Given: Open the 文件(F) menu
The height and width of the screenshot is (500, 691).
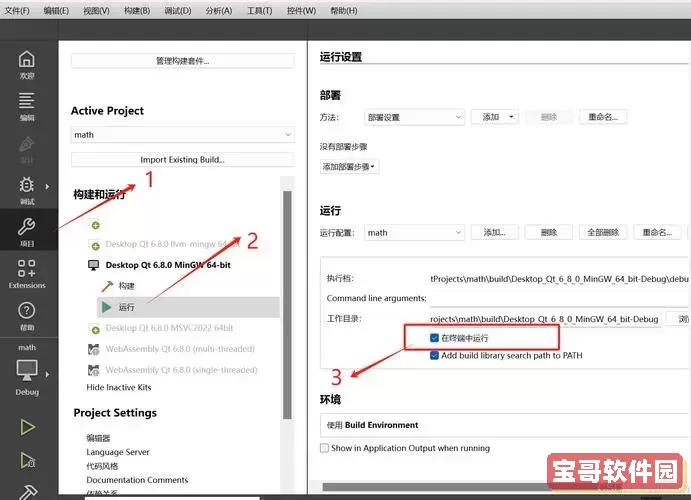Looking at the screenshot, I should pyautogui.click(x=17, y=11).
